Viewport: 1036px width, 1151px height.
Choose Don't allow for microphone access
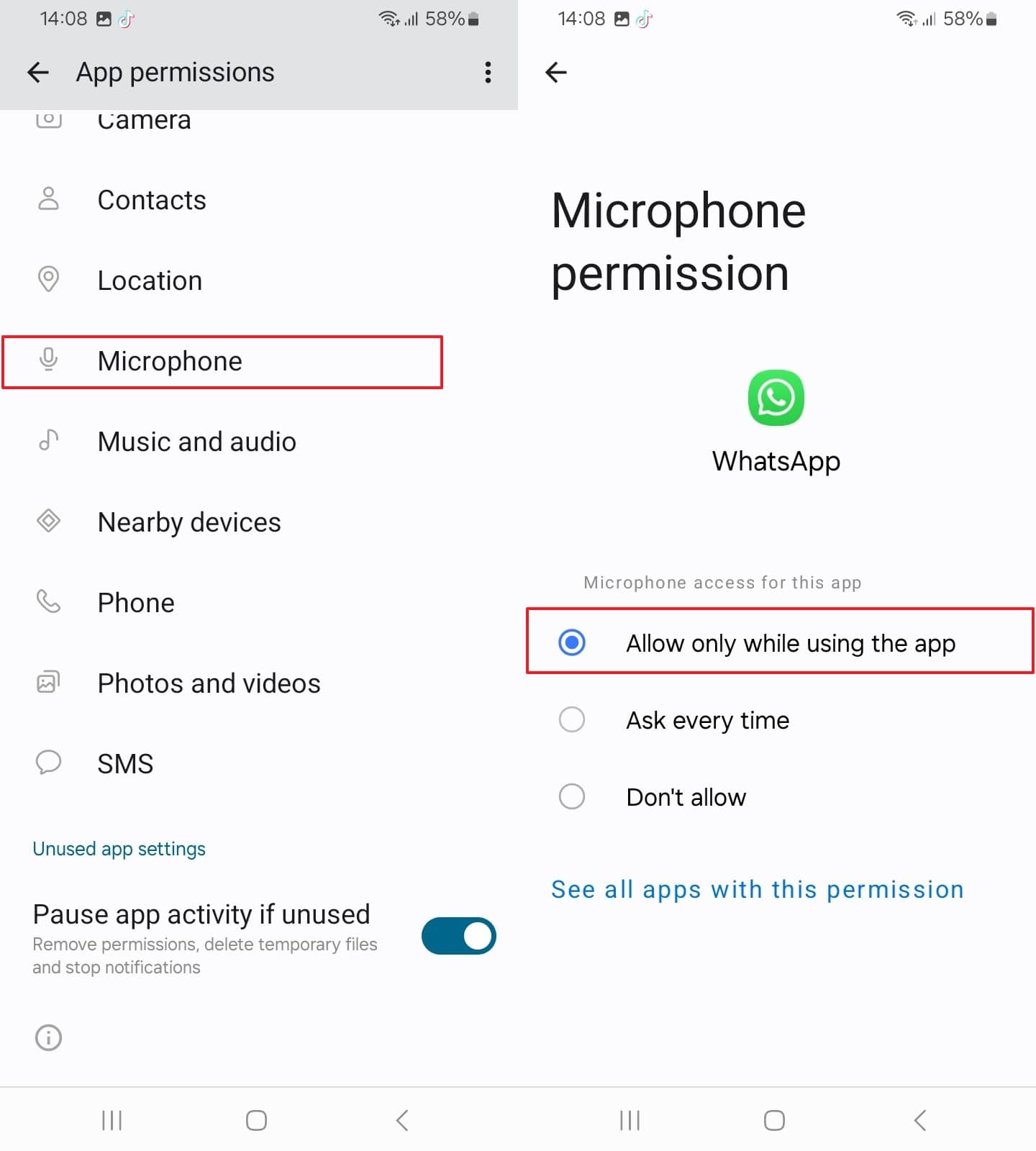(571, 796)
